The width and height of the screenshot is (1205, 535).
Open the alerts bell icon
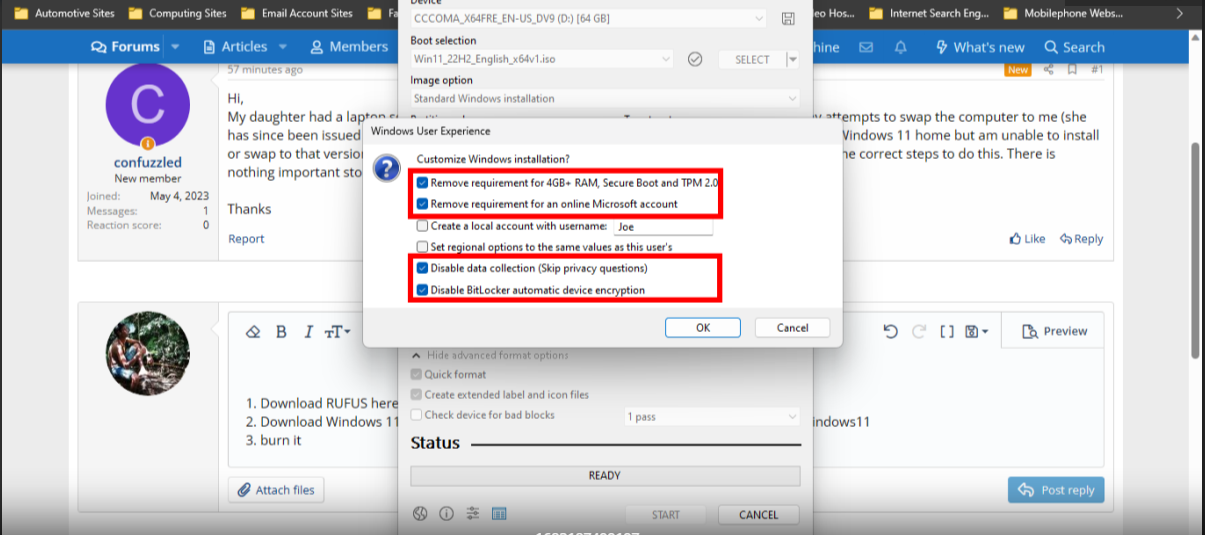click(901, 47)
